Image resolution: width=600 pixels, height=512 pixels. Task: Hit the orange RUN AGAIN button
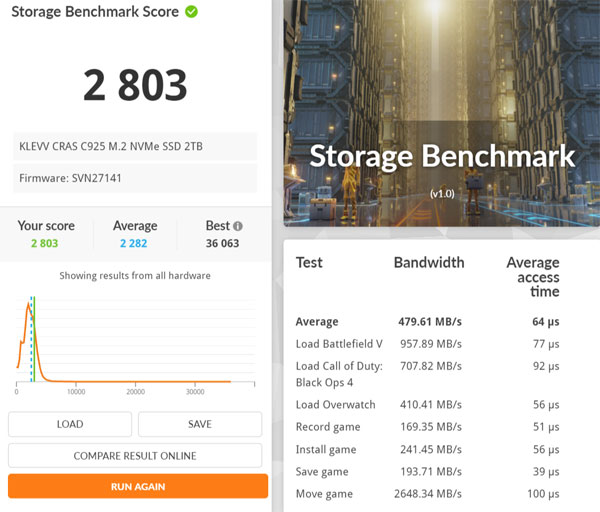tap(138, 486)
